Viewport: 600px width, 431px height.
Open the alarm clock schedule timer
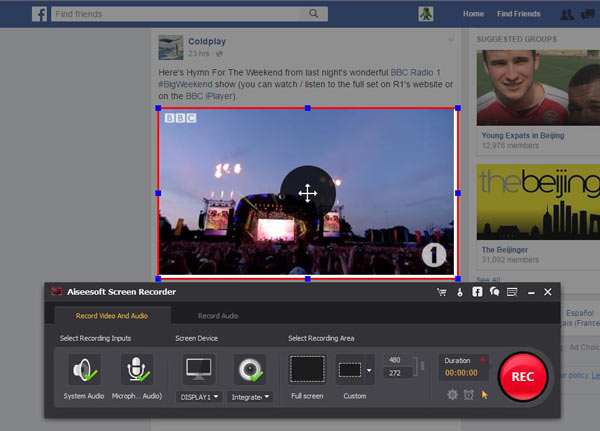tap(468, 395)
